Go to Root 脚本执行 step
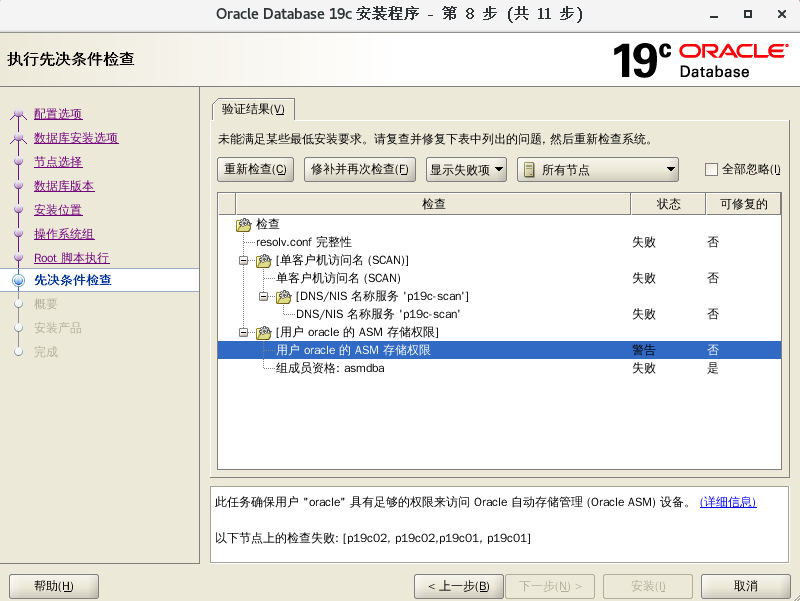 pos(72,258)
